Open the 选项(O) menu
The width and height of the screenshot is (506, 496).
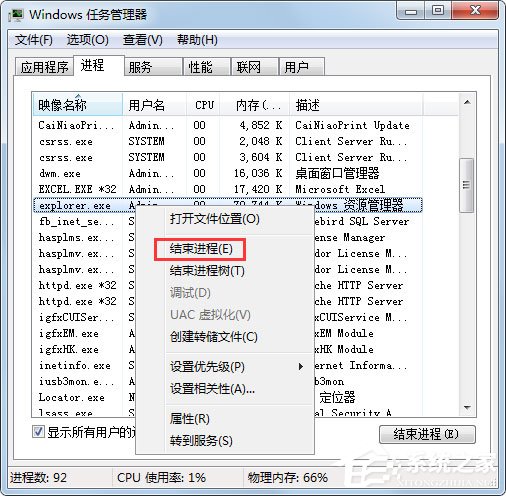[88, 40]
